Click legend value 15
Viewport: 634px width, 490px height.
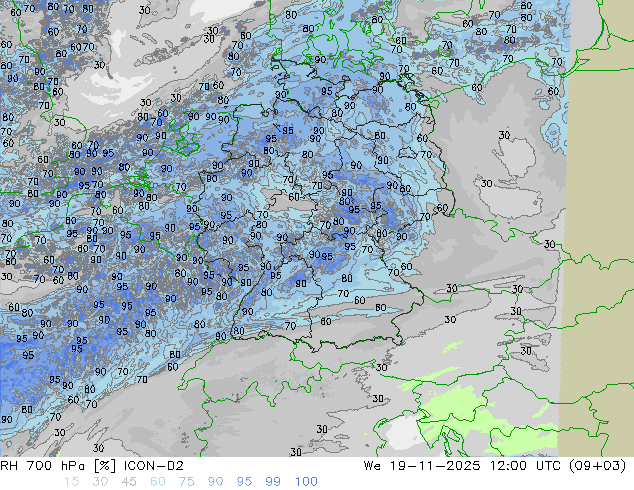click(x=71, y=482)
